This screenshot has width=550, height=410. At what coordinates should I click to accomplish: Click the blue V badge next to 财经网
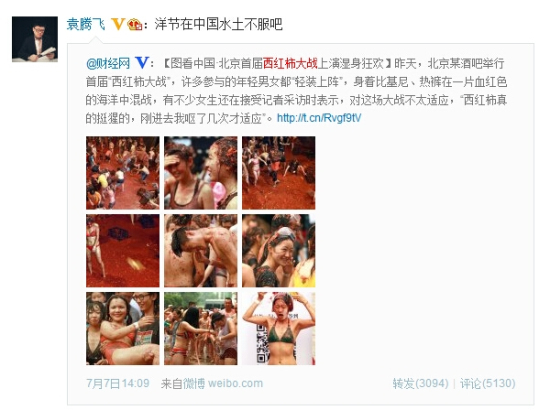(142, 62)
